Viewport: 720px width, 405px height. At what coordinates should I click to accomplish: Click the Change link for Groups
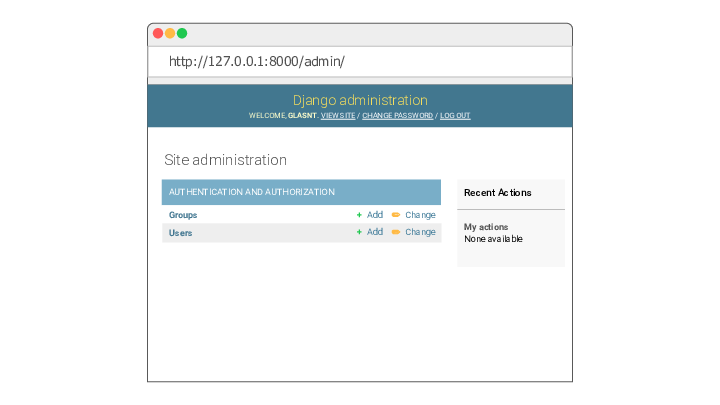(420, 215)
